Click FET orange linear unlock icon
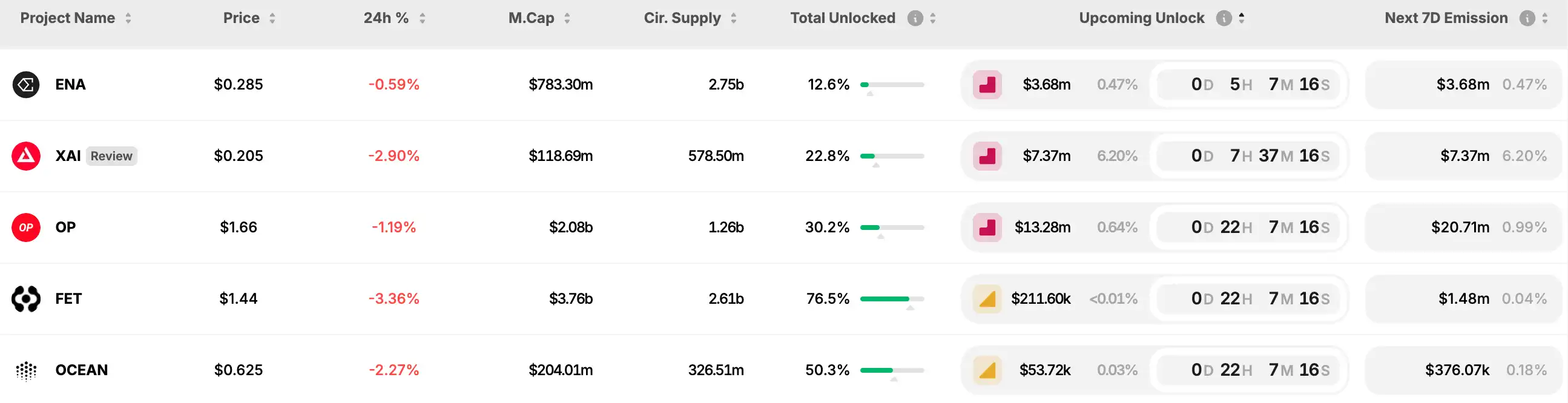 click(x=987, y=298)
